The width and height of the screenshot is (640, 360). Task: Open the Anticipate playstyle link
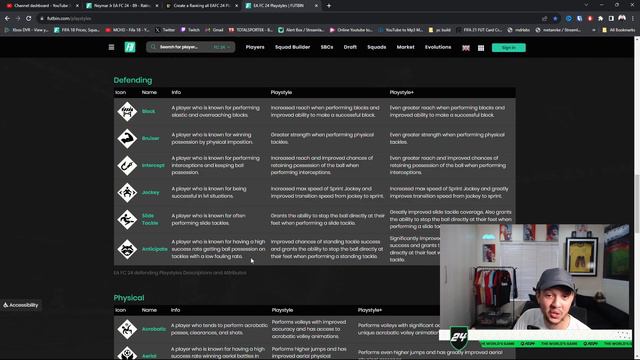[155, 249]
